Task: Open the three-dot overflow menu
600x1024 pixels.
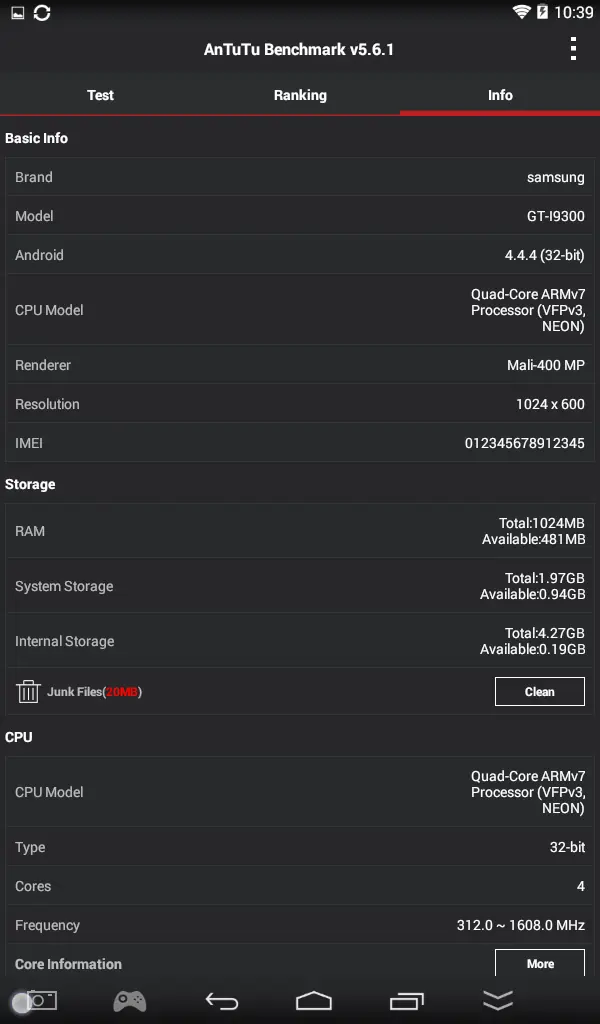Action: [x=573, y=49]
